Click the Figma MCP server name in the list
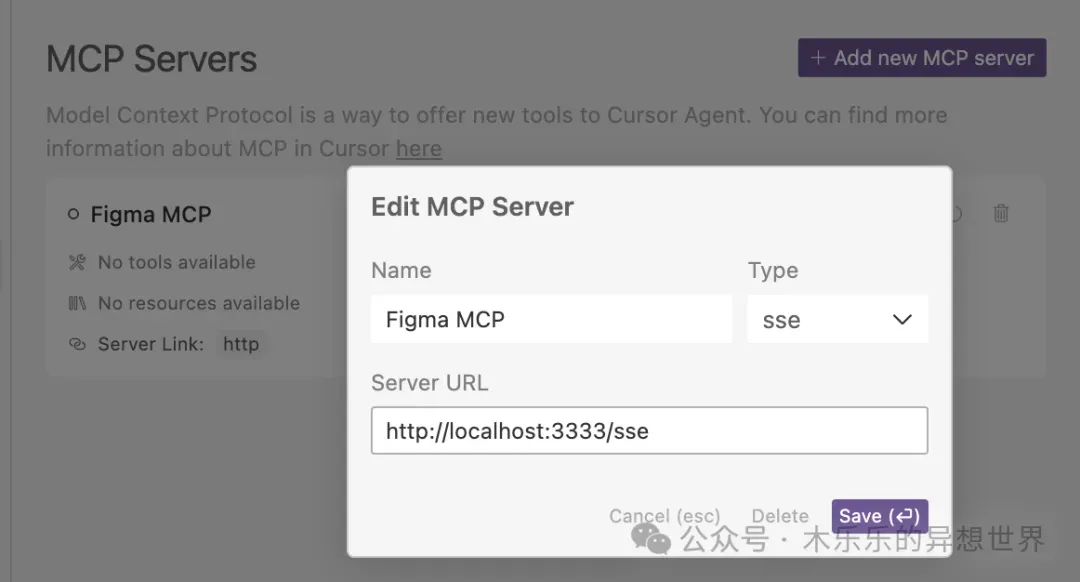 click(151, 214)
